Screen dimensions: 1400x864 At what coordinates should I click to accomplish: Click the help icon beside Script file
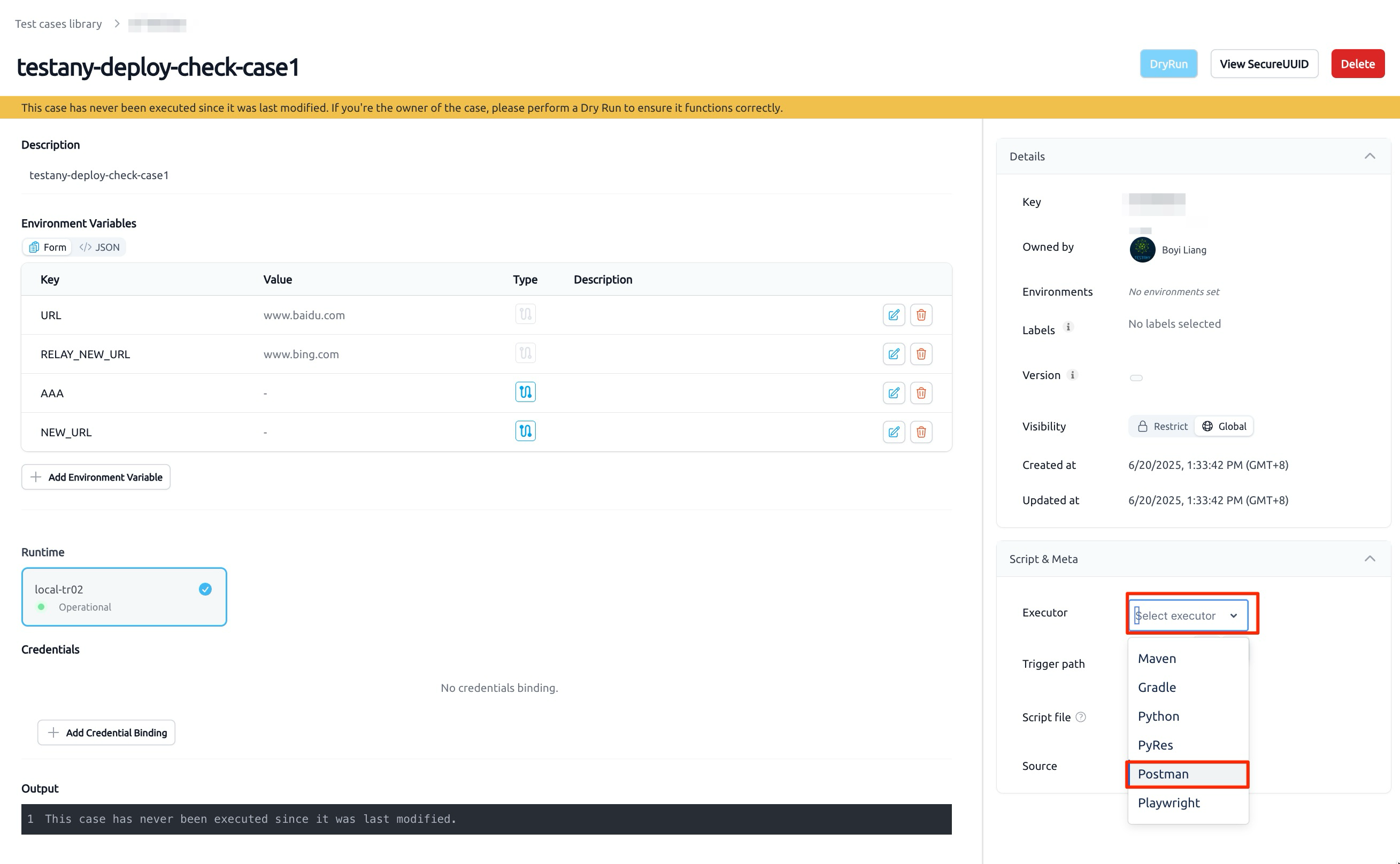click(1081, 716)
